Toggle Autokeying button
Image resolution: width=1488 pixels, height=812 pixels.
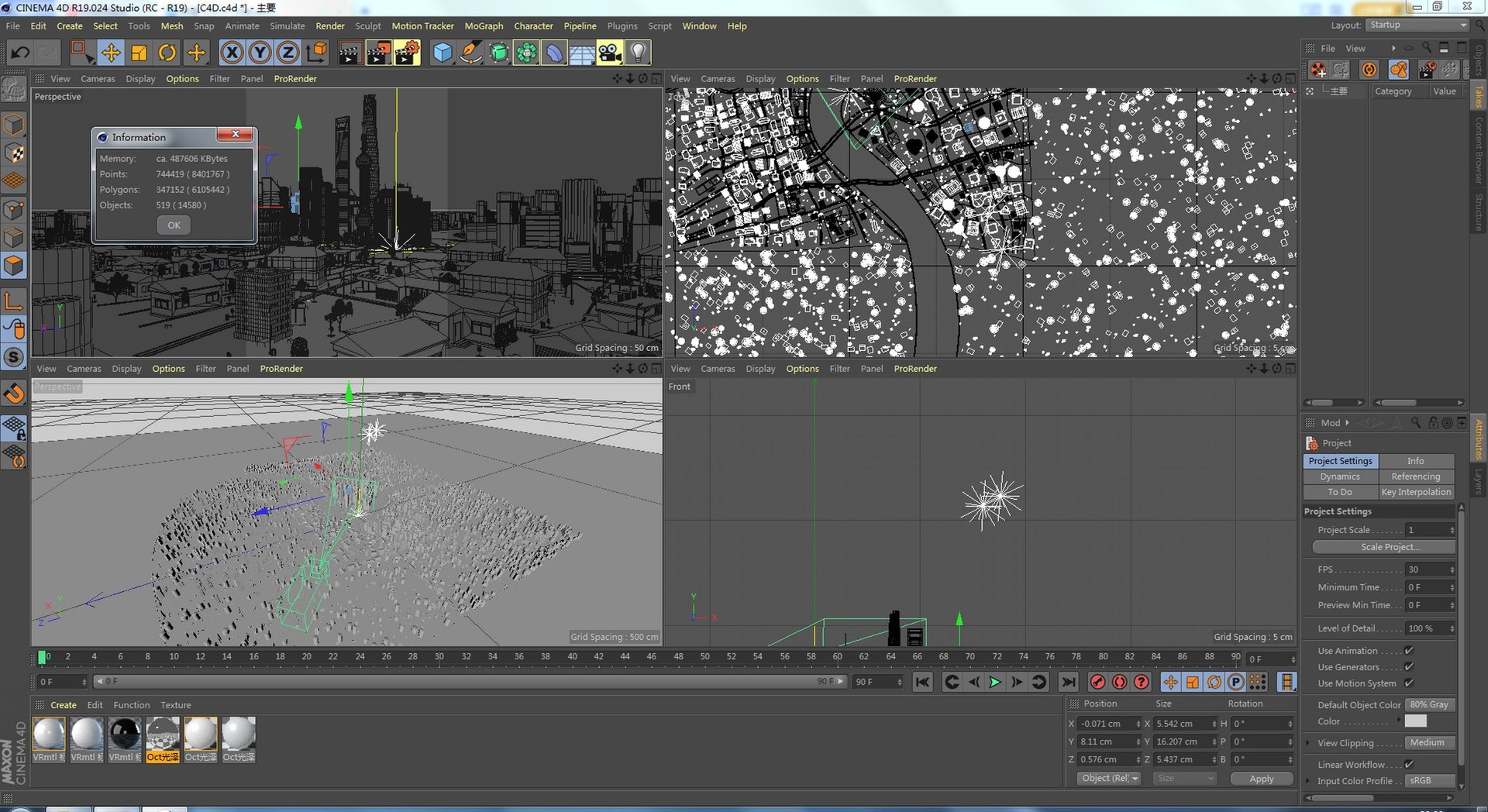tap(1120, 682)
